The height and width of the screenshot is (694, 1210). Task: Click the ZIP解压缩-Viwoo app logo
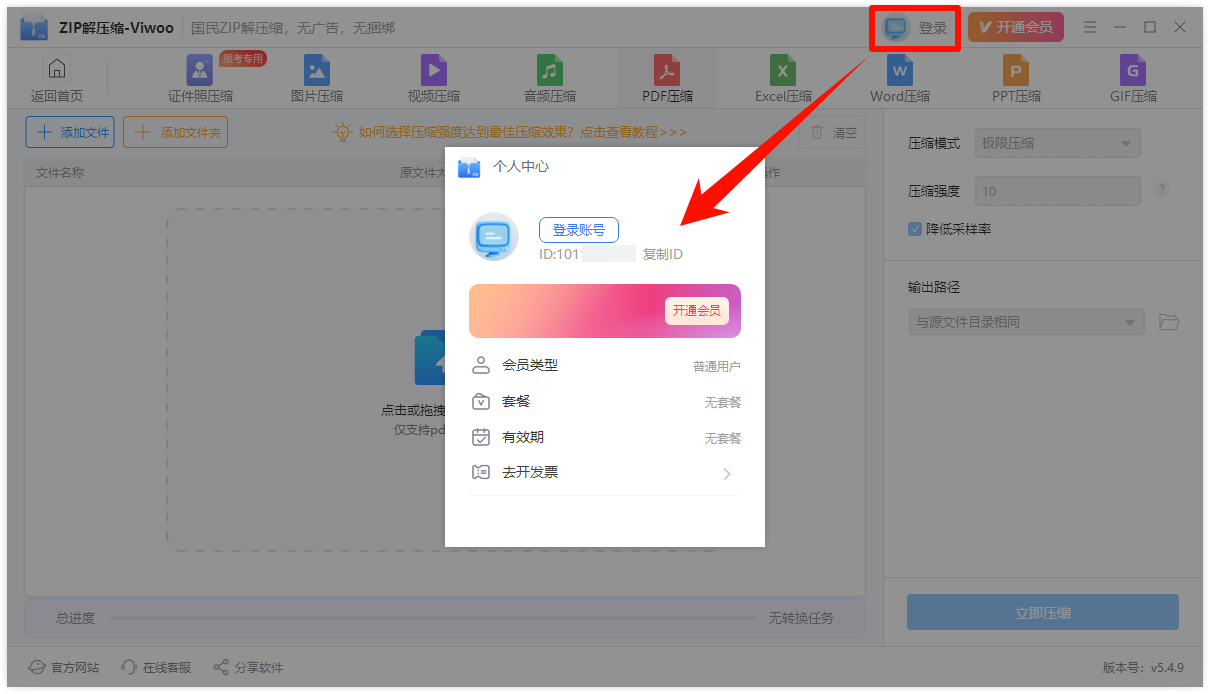33,28
